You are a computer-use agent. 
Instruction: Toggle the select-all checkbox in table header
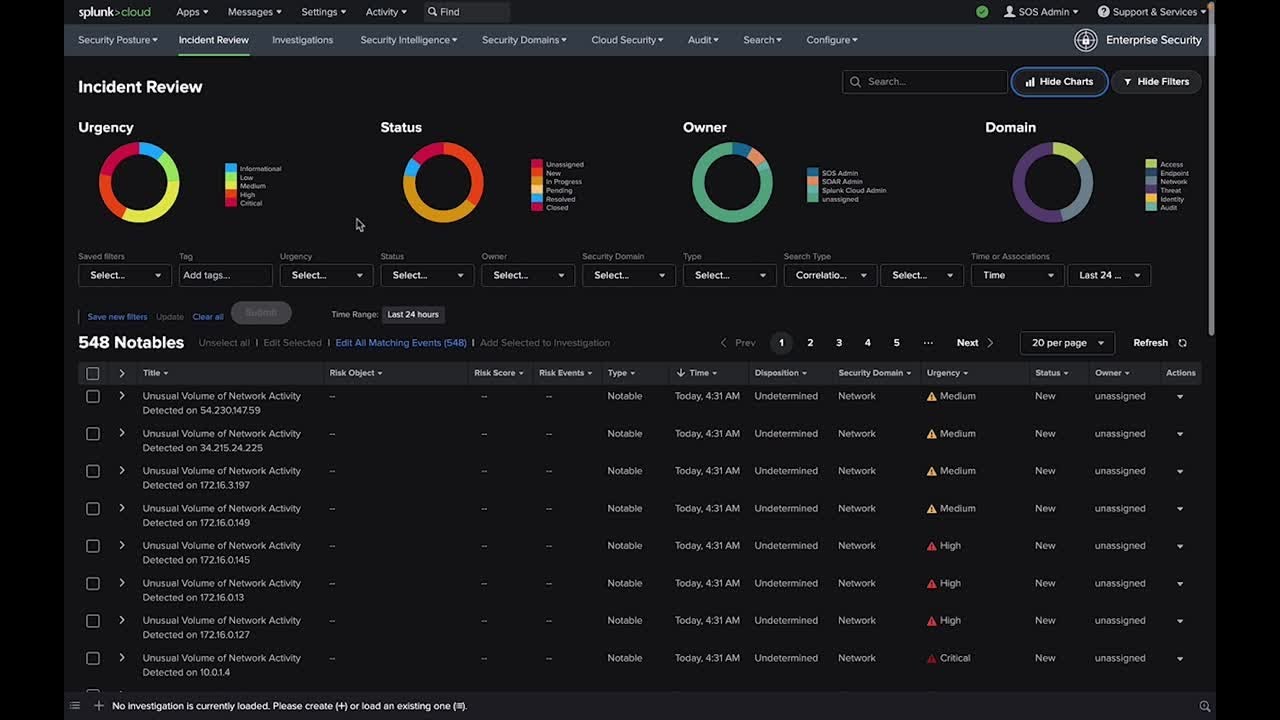click(93, 373)
